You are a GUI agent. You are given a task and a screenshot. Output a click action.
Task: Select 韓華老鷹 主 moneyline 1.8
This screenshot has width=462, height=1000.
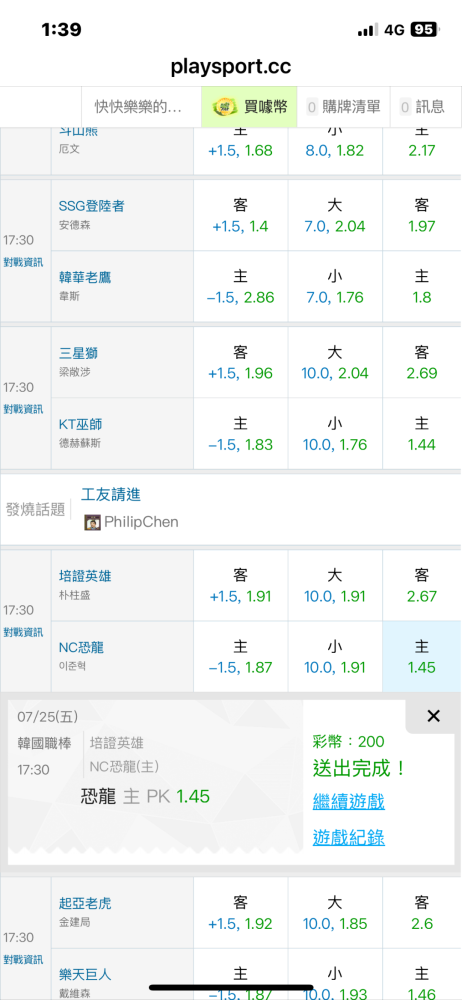click(422, 286)
